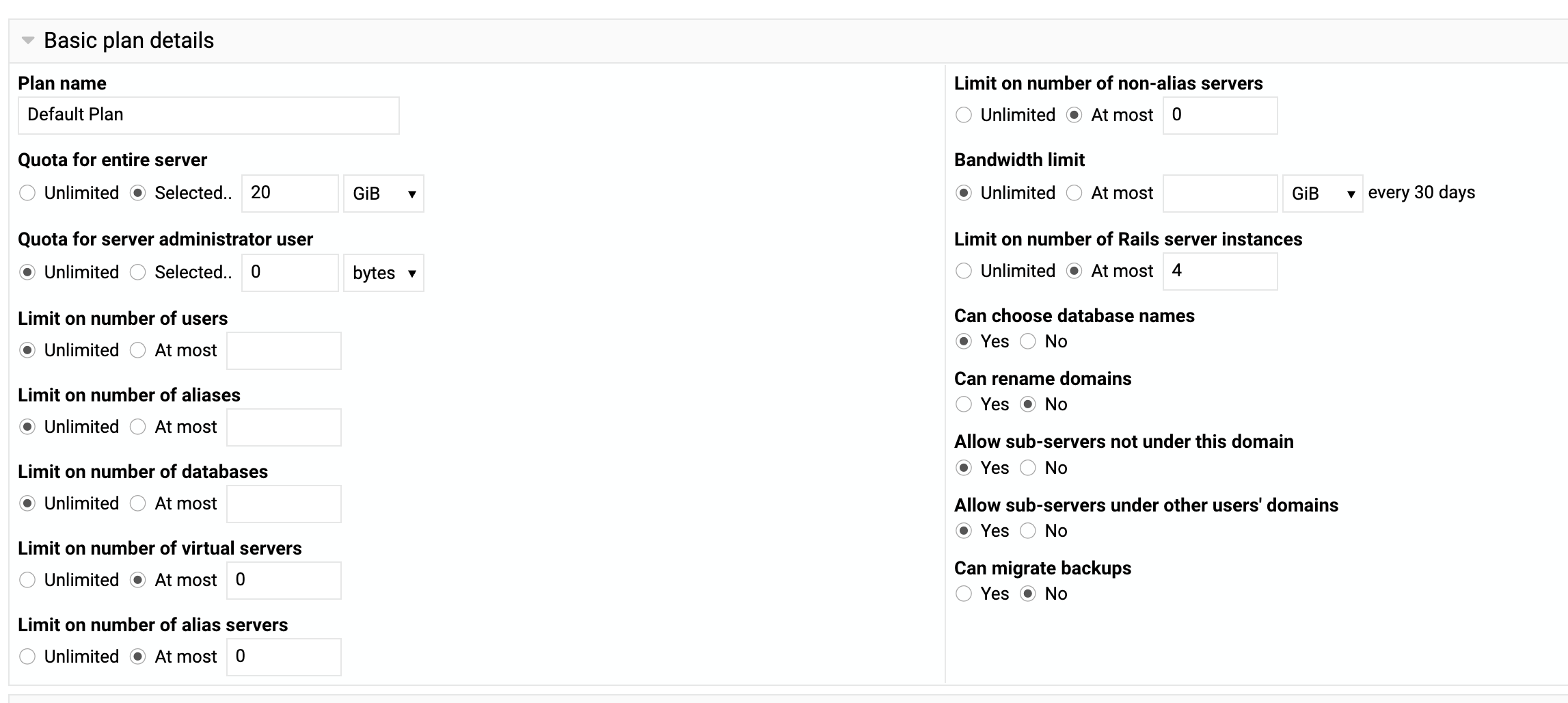Viewport: 1568px width, 703px height.
Task: Open the Bandwidth limit units dropdown
Action: [x=1322, y=194]
